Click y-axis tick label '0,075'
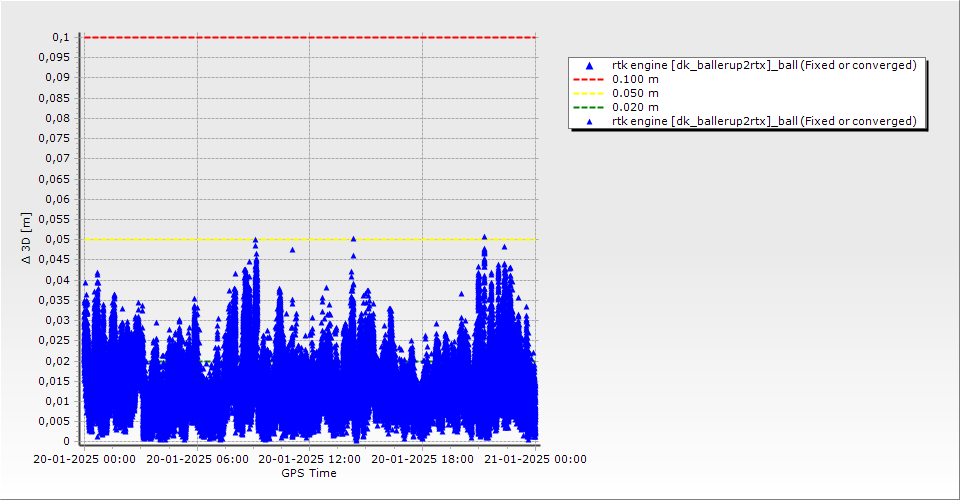Viewport: 960px width, 500px height. 54,138
